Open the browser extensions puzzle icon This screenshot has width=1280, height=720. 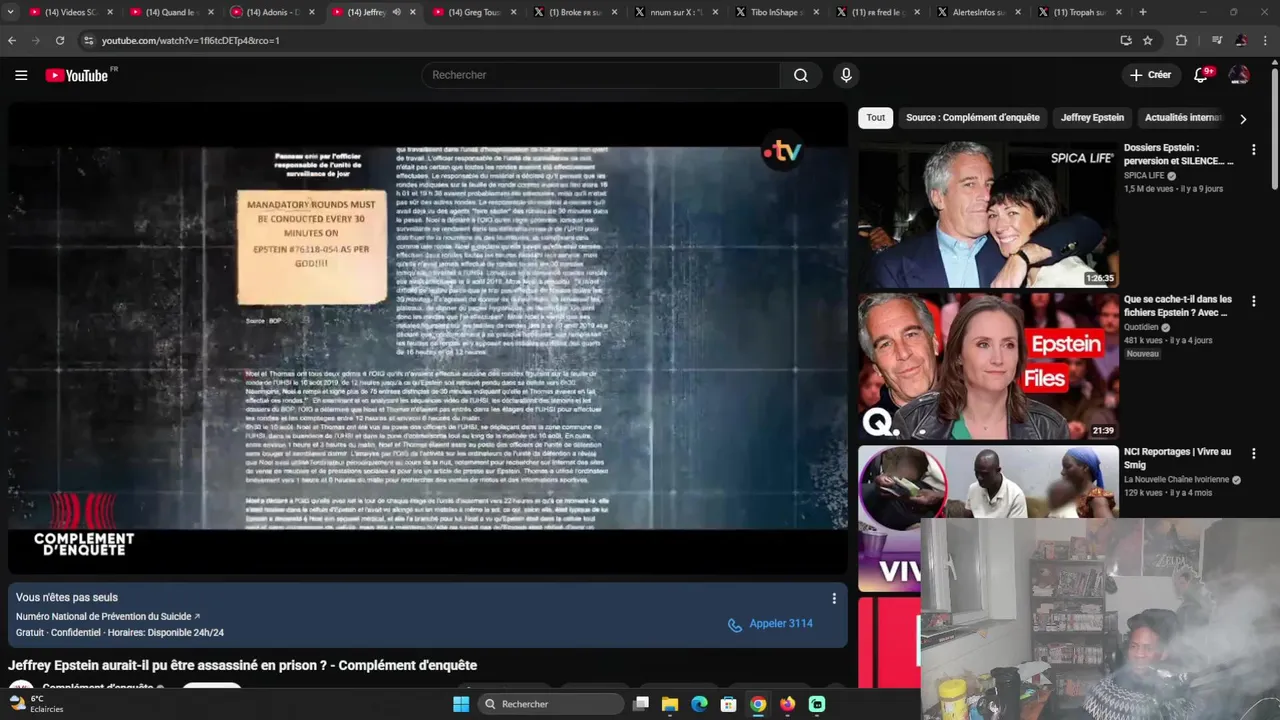pos(1181,40)
